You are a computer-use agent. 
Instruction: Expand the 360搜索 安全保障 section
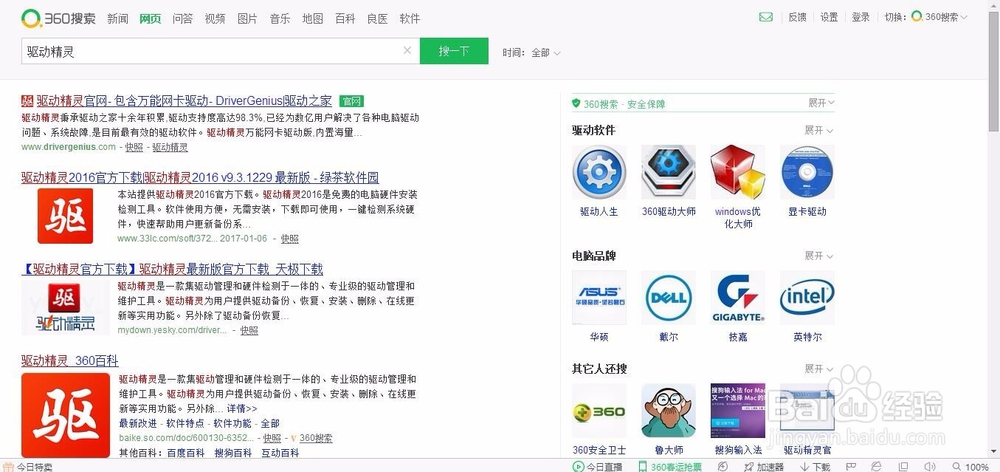tap(821, 103)
